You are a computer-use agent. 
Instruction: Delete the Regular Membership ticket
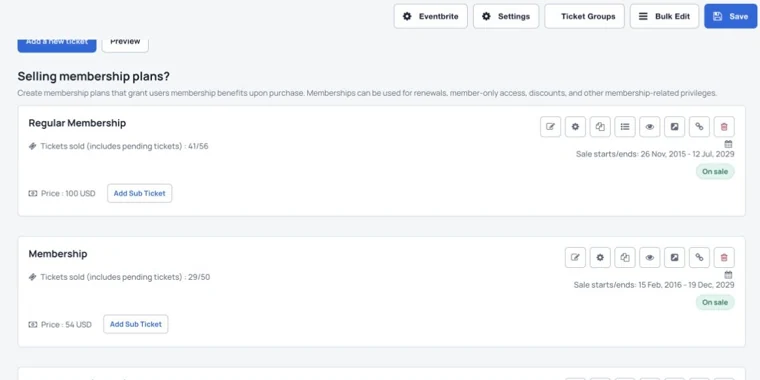click(x=724, y=127)
